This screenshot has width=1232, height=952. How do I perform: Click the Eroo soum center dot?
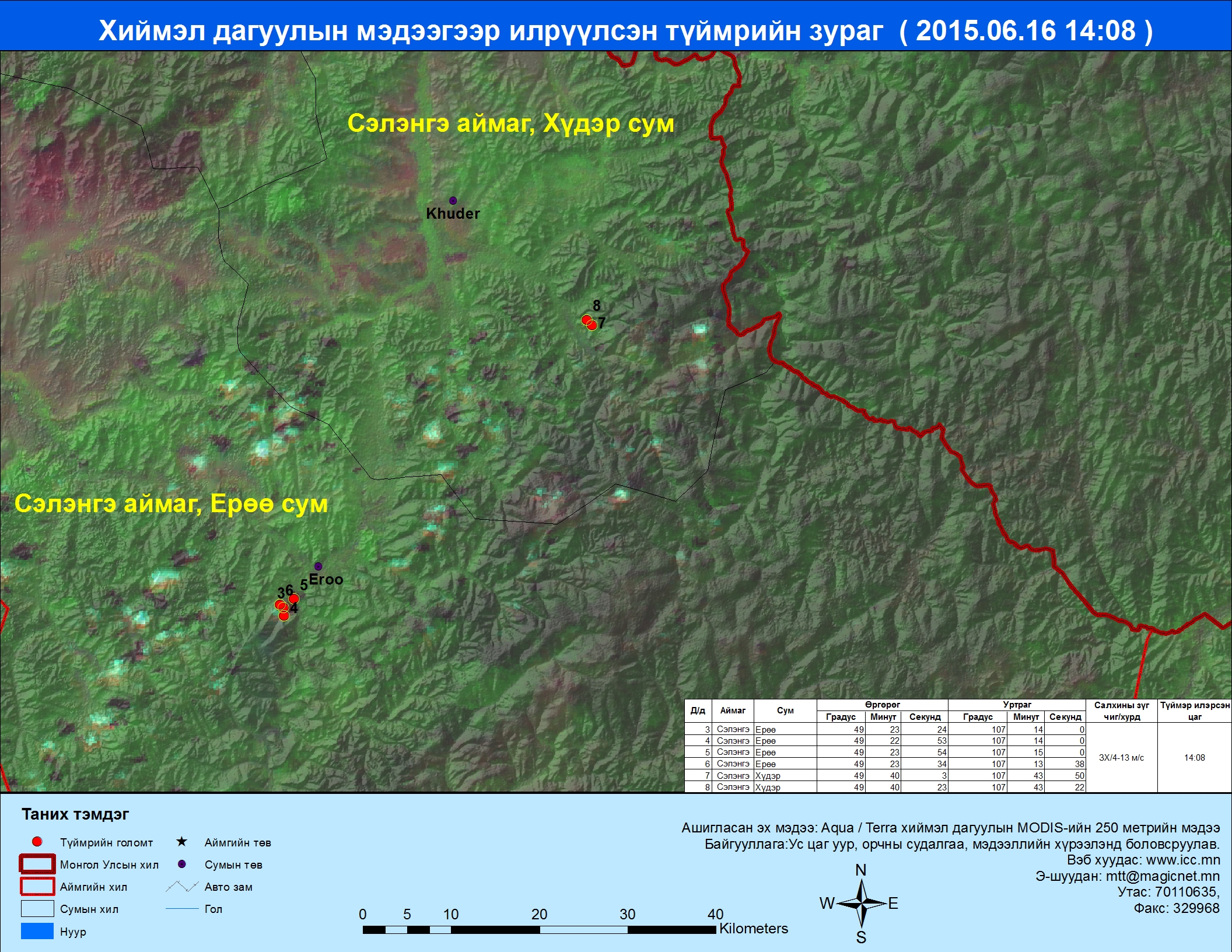(x=318, y=566)
